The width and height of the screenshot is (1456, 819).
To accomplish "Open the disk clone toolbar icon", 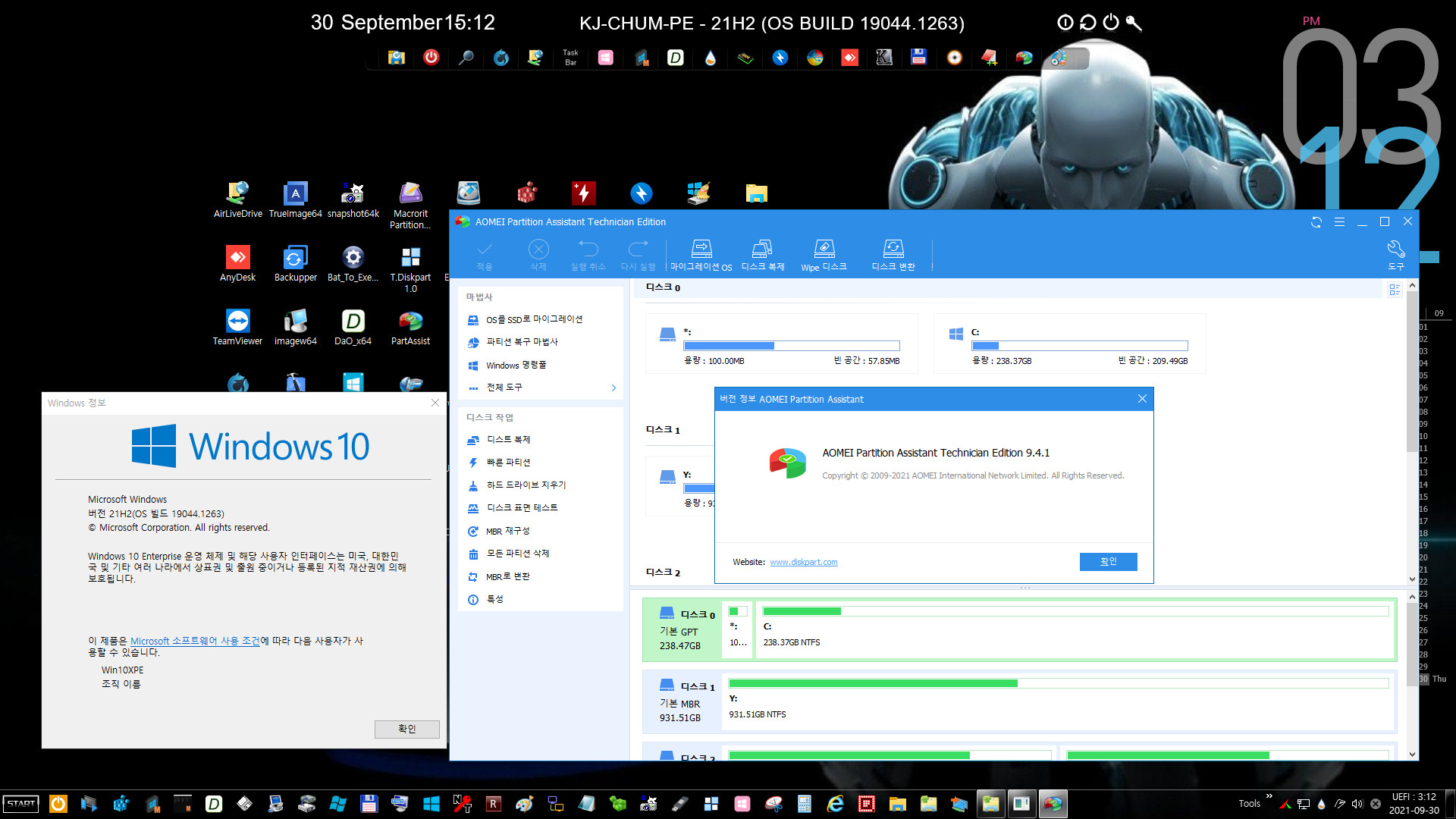I will click(762, 256).
